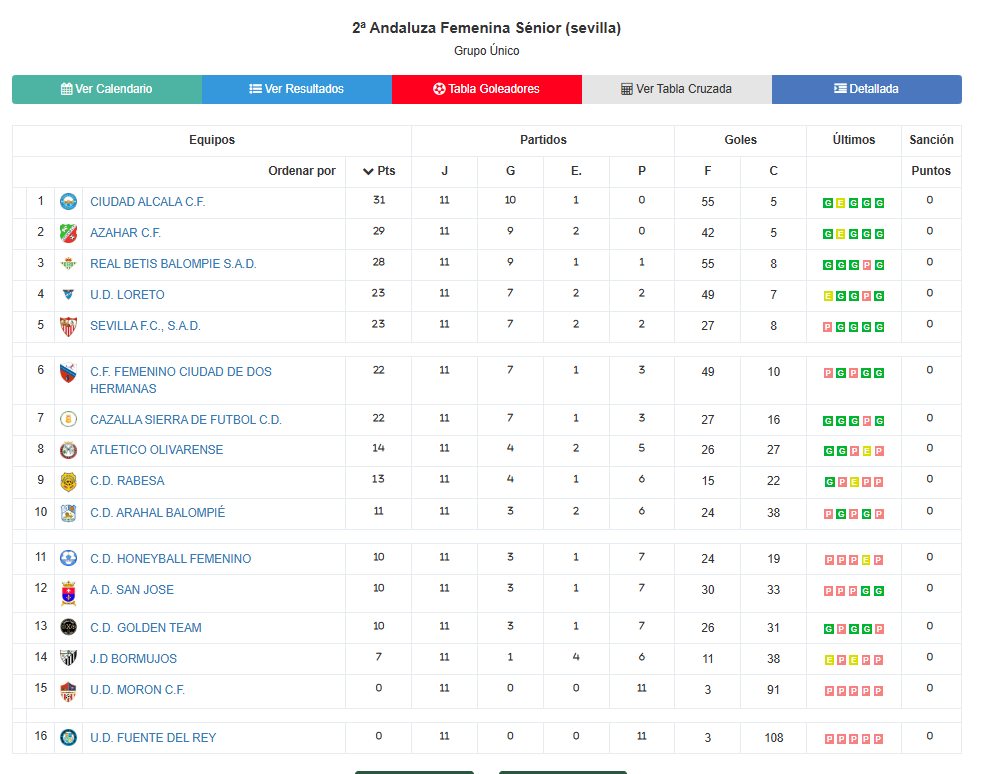Open C.D. RABESA team link
991x774 pixels.
(x=127, y=481)
